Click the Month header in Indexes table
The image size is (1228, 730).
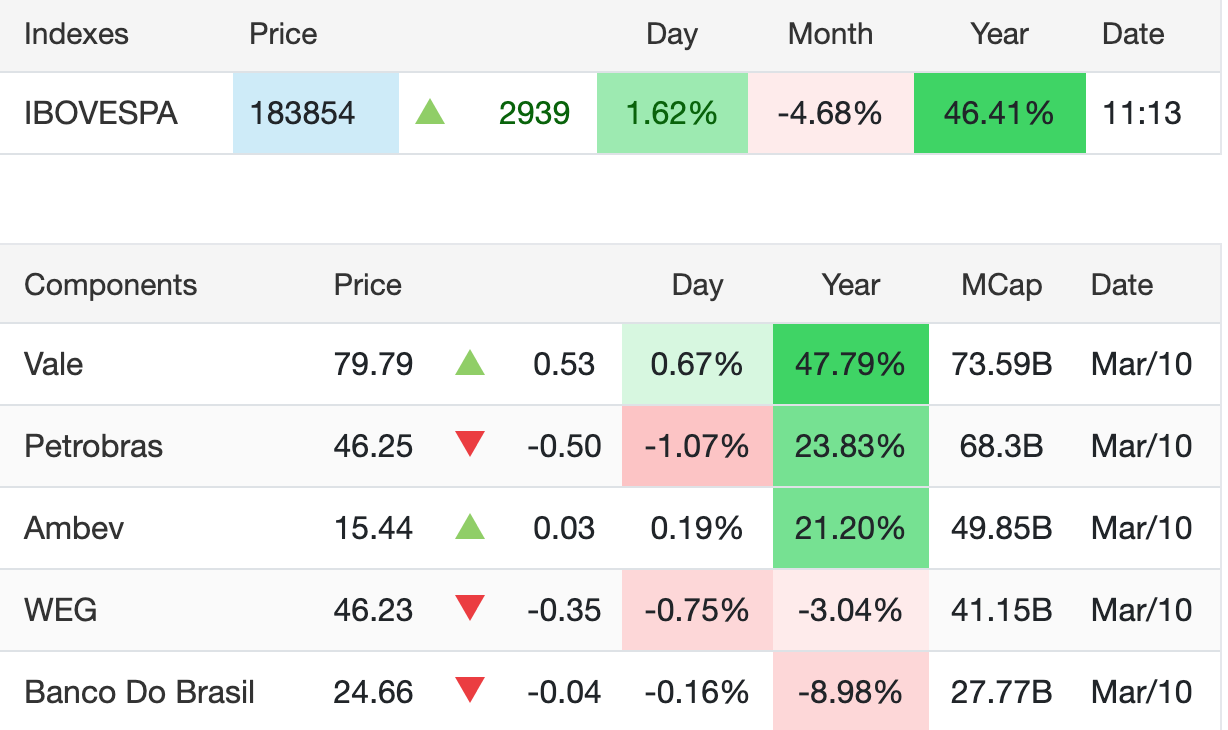(x=830, y=34)
